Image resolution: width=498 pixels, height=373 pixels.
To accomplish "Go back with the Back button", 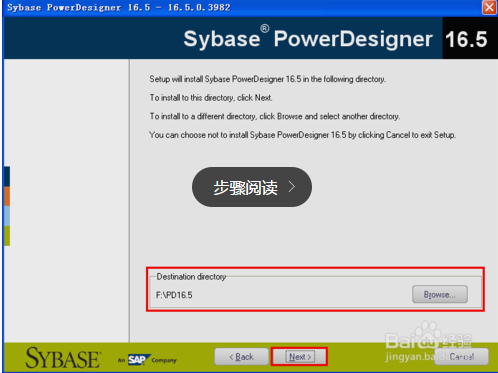I will [241, 357].
